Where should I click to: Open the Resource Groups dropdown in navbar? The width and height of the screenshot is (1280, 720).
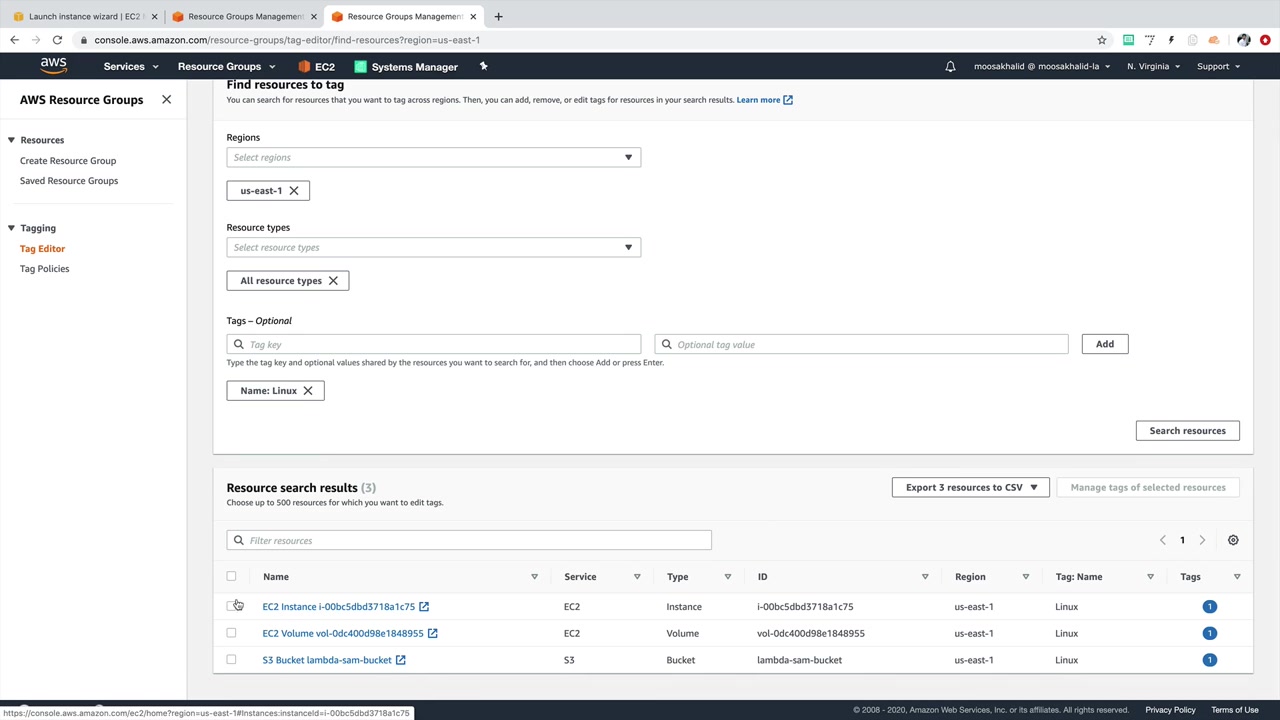click(x=226, y=67)
